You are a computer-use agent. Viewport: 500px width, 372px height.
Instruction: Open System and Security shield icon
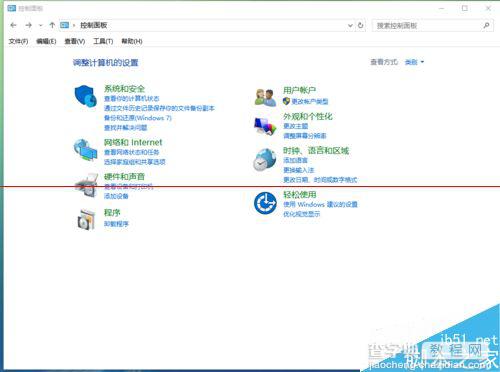click(x=85, y=96)
